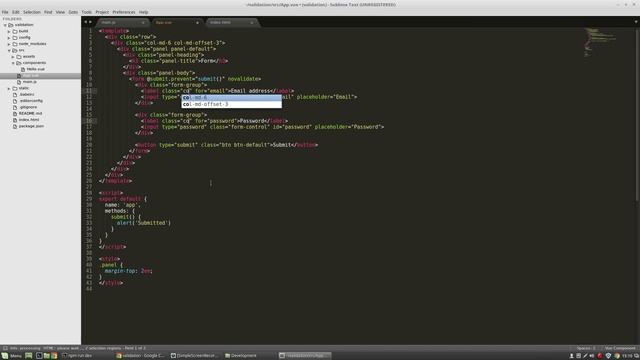
Task: Open tab list dropdown at top right
Action: (x=636, y=22)
